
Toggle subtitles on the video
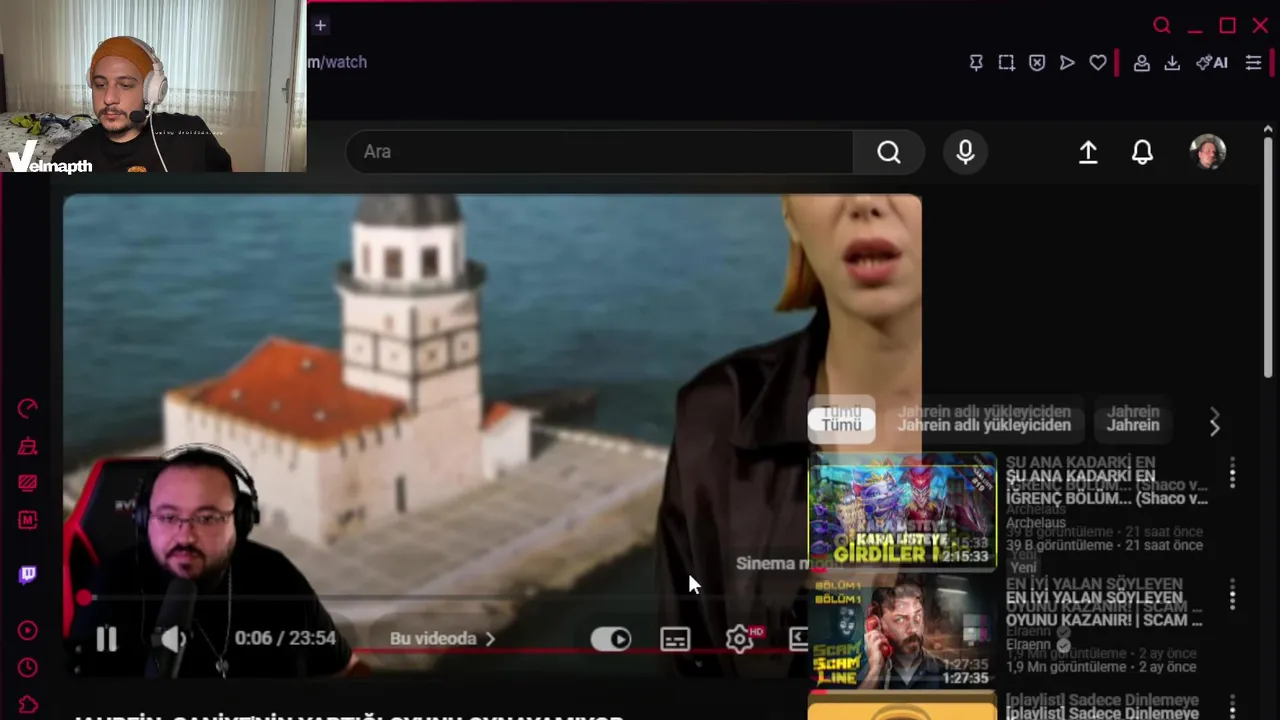click(675, 639)
